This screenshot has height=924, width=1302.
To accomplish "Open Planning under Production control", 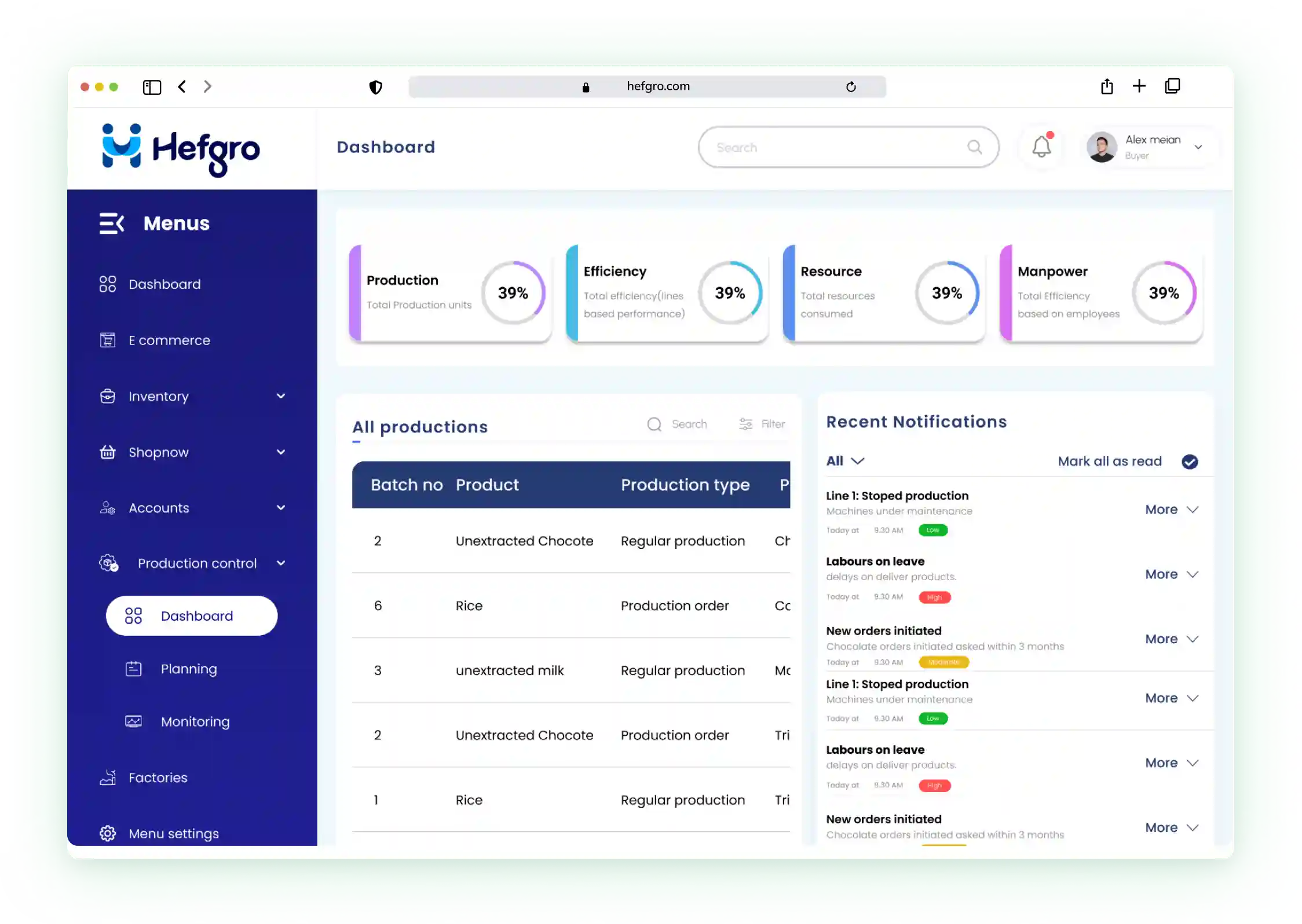I will 189,669.
